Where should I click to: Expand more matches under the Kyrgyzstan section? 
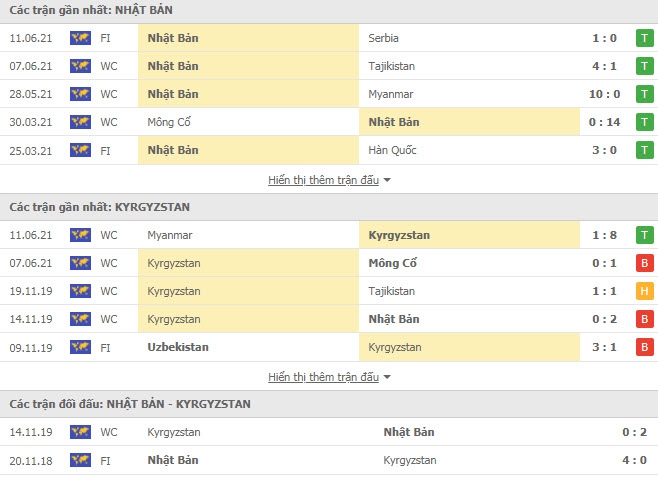pyautogui.click(x=324, y=377)
